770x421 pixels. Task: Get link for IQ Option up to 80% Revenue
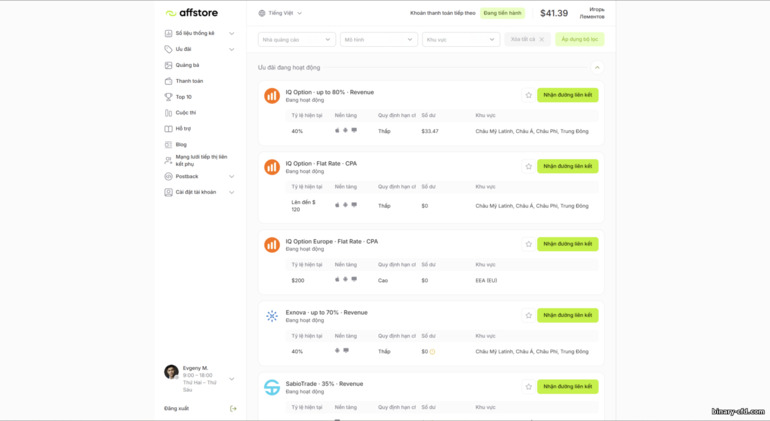coord(568,95)
